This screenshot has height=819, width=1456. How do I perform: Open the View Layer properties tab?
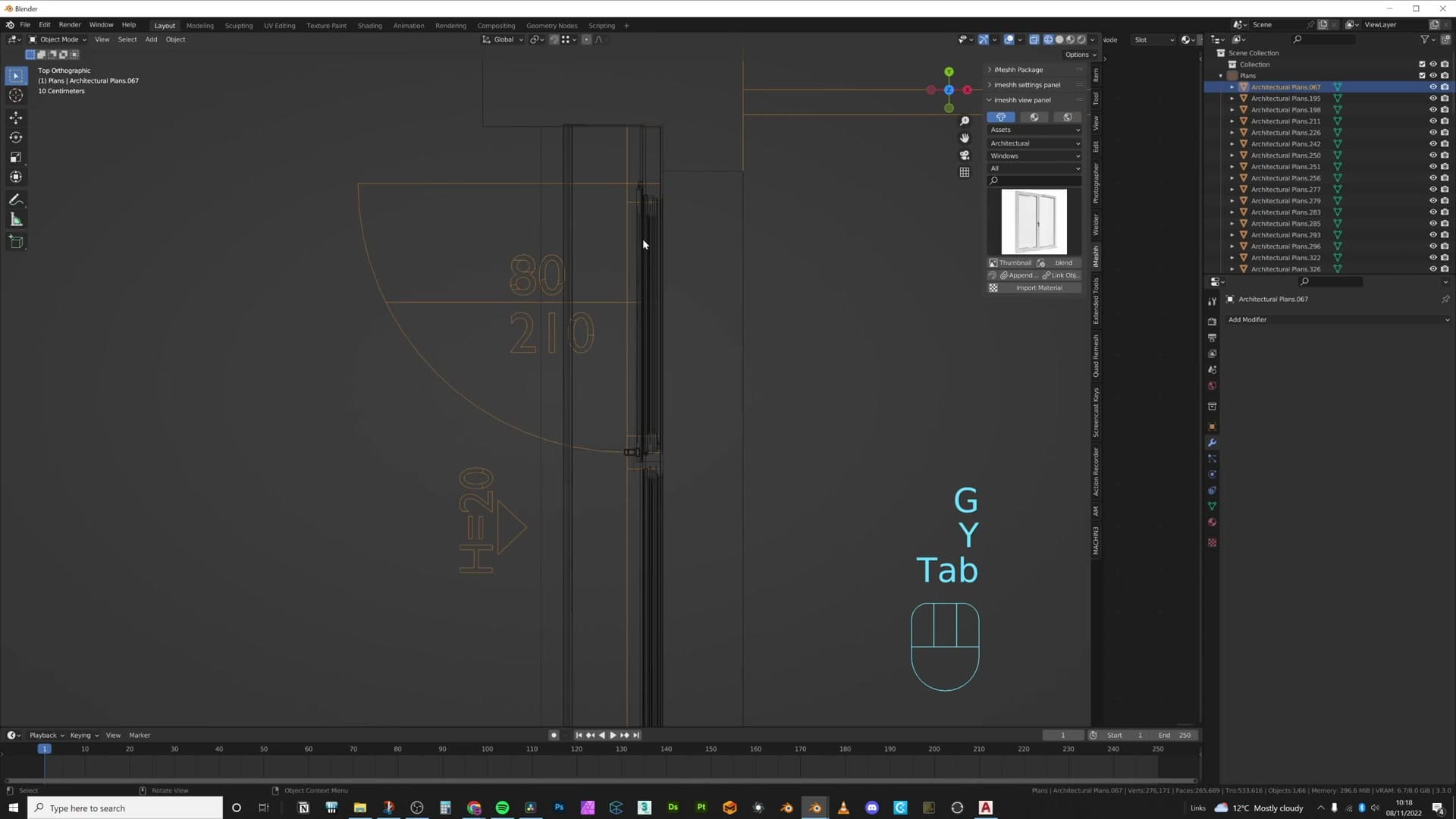pyautogui.click(x=1212, y=353)
